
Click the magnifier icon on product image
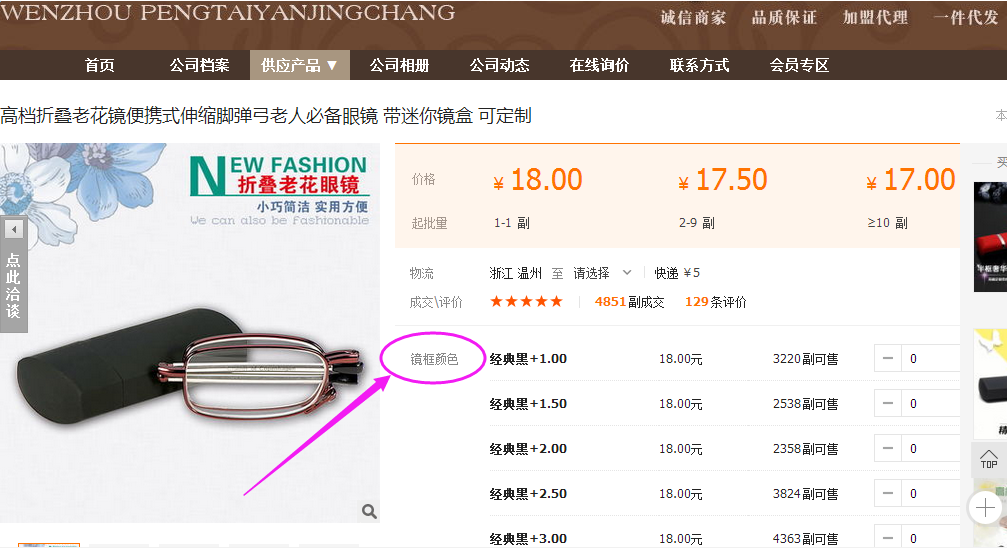(x=369, y=511)
